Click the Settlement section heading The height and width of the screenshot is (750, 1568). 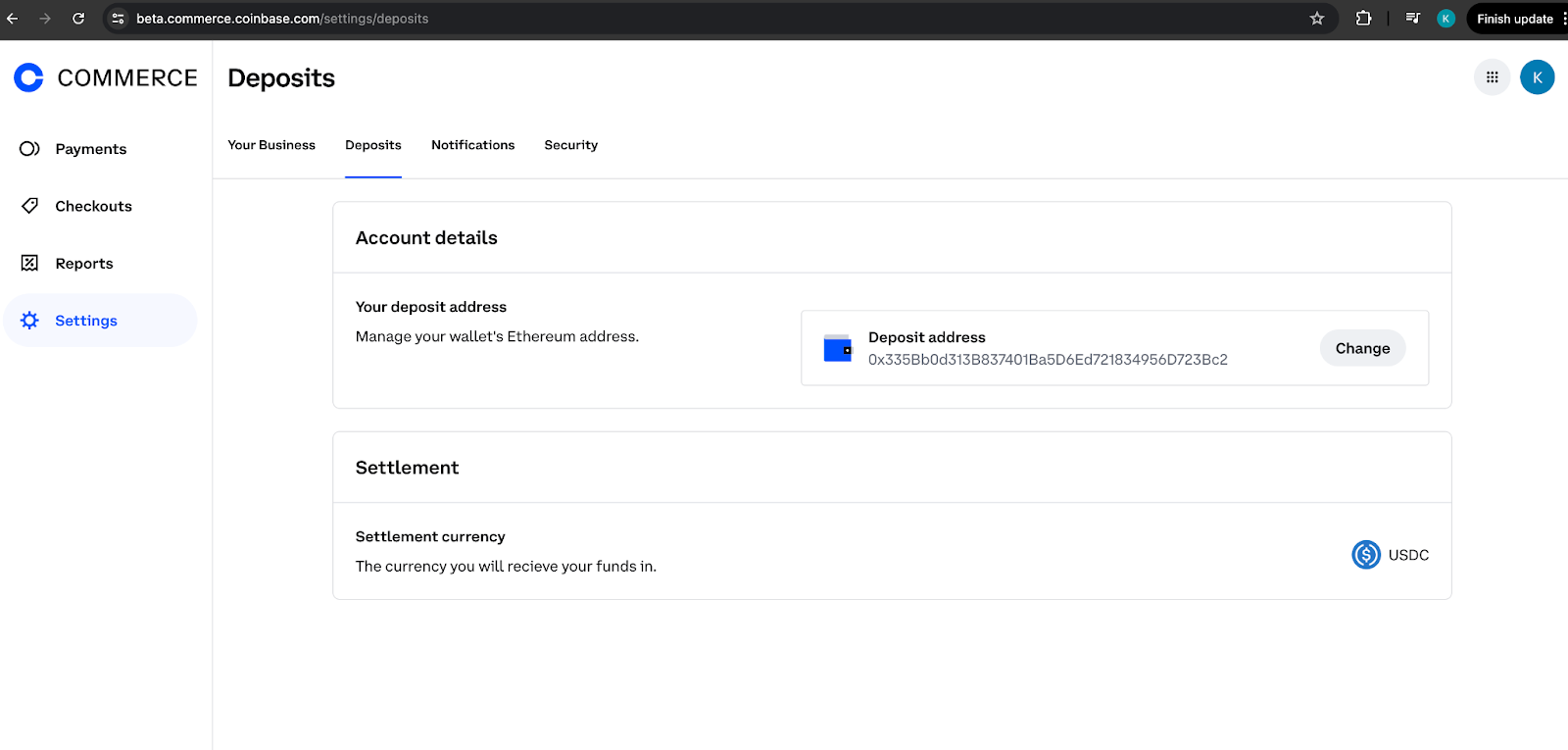click(407, 468)
